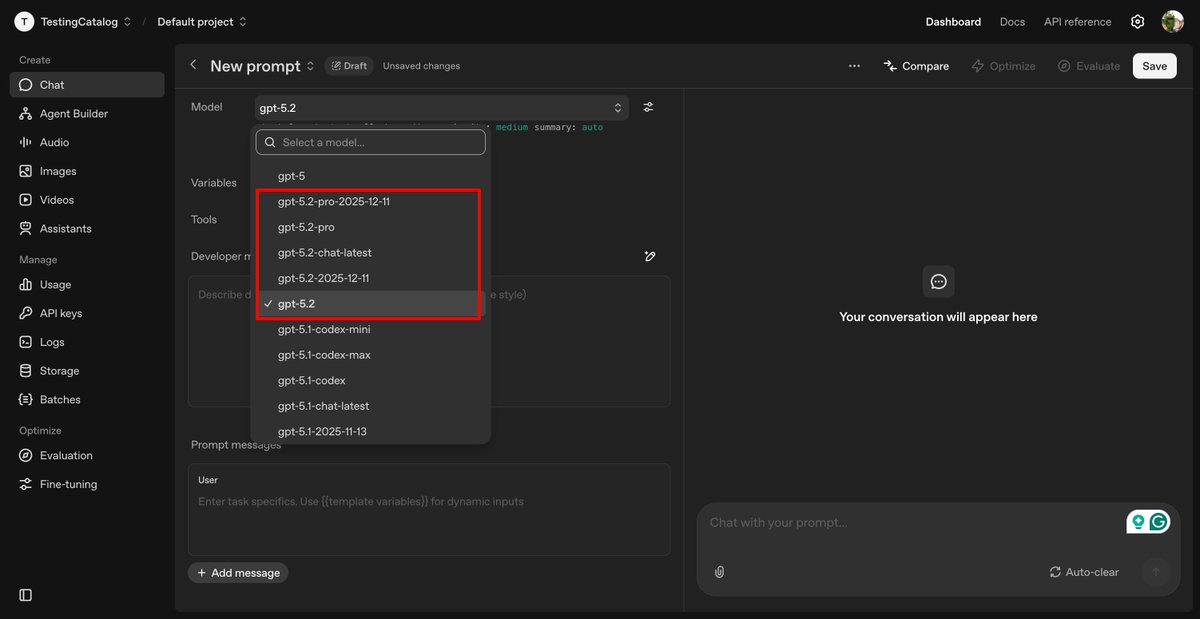Click the Draft status badge
Screen dimensions: 1200x619
pyautogui.click(x=349, y=66)
